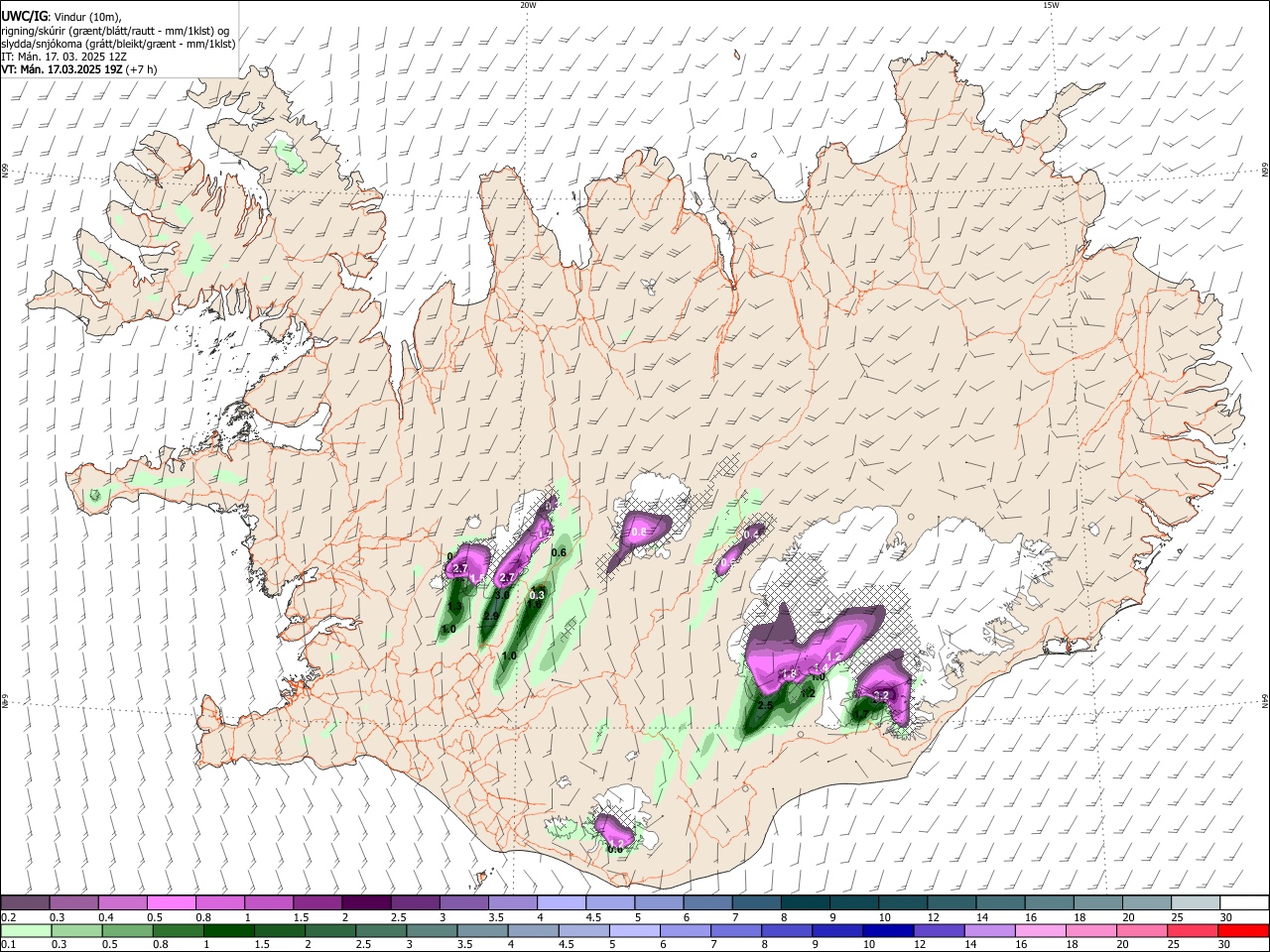The image size is (1270, 952).
Task: Click the 7 blue swatch in bottom legend row
Action: click(x=735, y=930)
